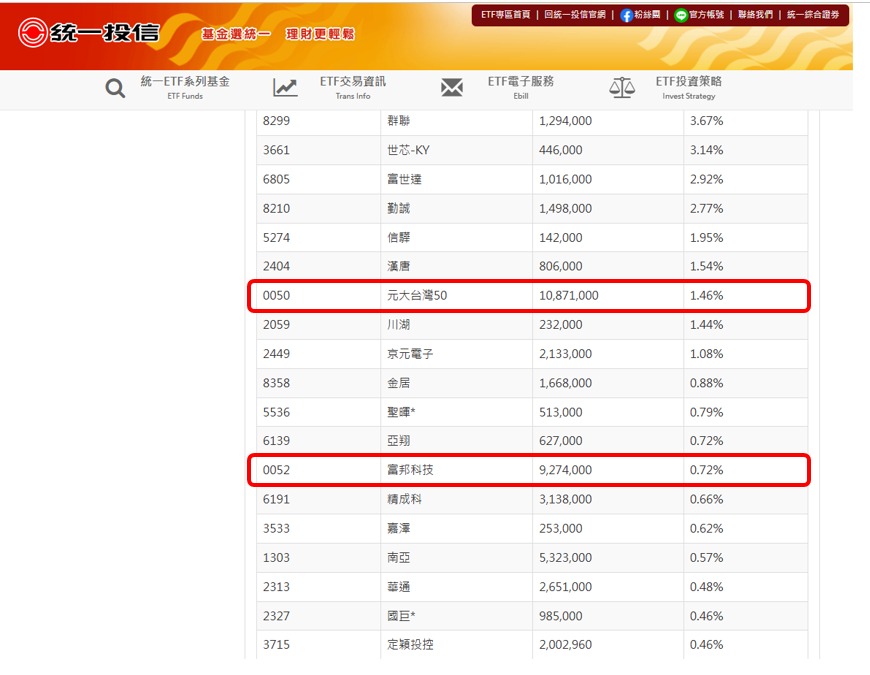Image resolution: width=870 pixels, height=675 pixels.
Task: Select shares value 627,000
Action: click(560, 441)
